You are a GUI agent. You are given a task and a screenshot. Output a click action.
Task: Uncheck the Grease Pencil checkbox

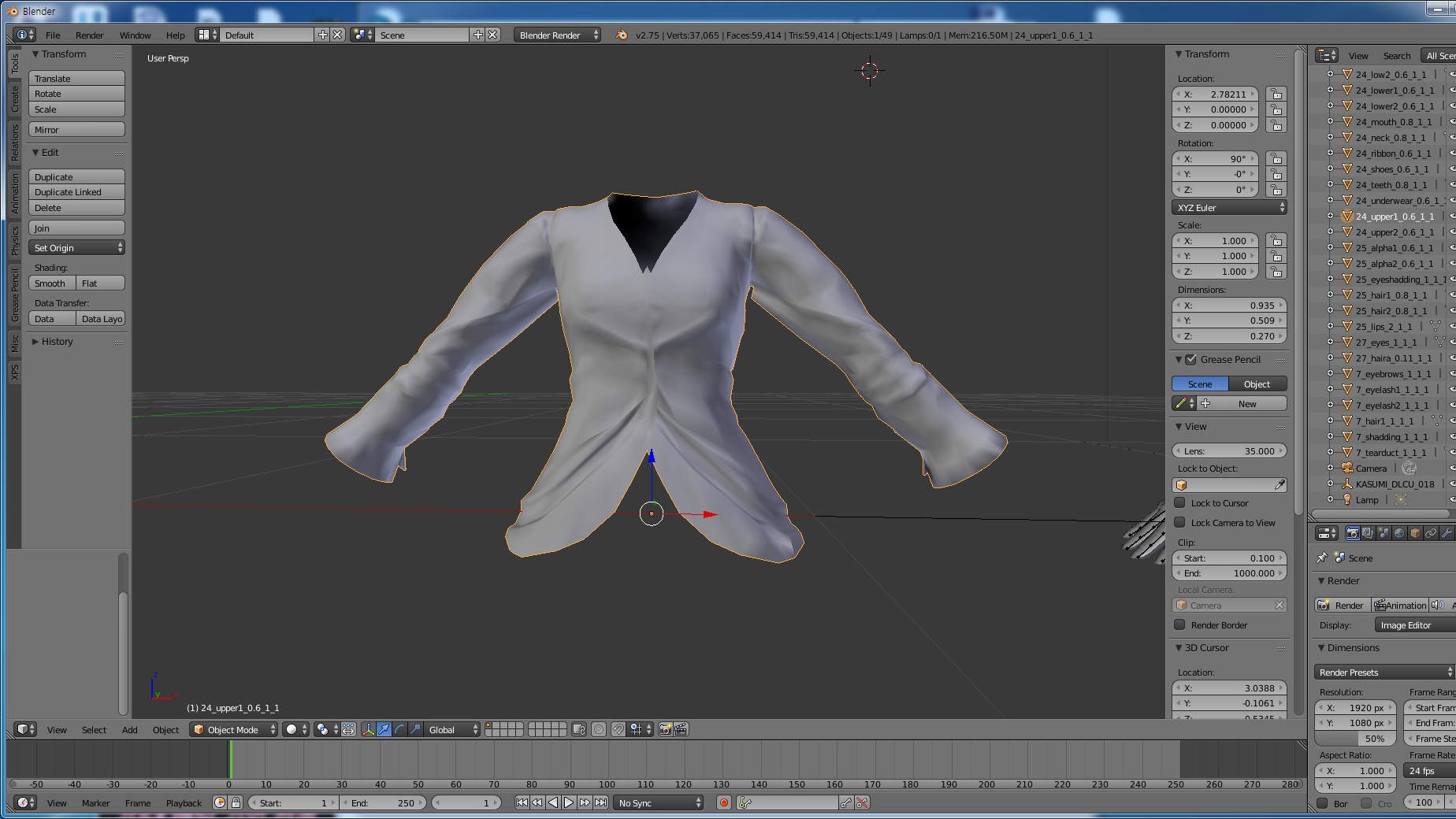pyautogui.click(x=1191, y=360)
